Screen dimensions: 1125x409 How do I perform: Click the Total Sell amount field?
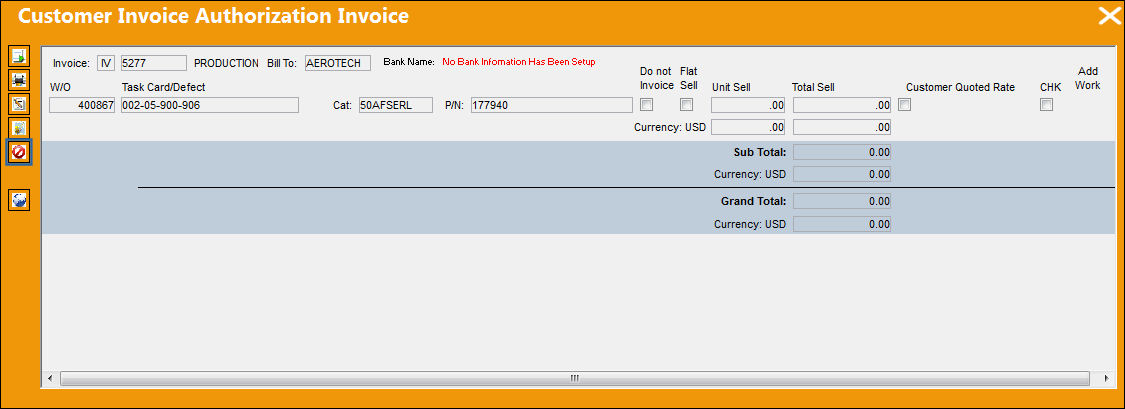coord(842,105)
